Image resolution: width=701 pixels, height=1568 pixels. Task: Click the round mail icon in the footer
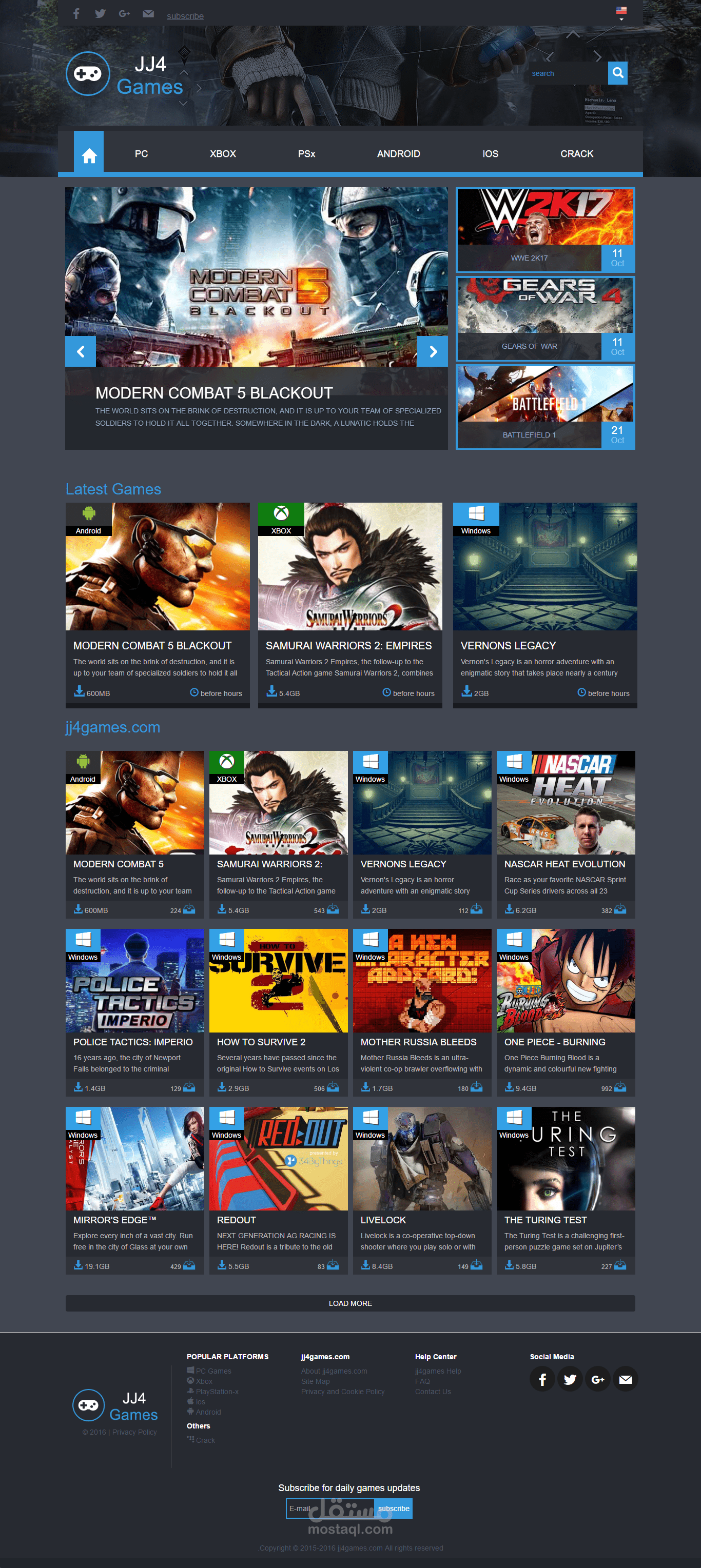tap(626, 1379)
